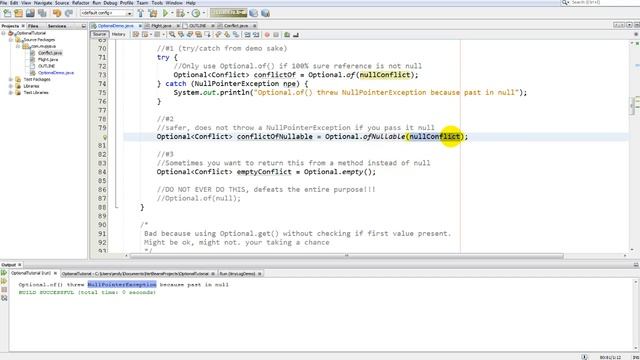Click the search field in top right

601,2
